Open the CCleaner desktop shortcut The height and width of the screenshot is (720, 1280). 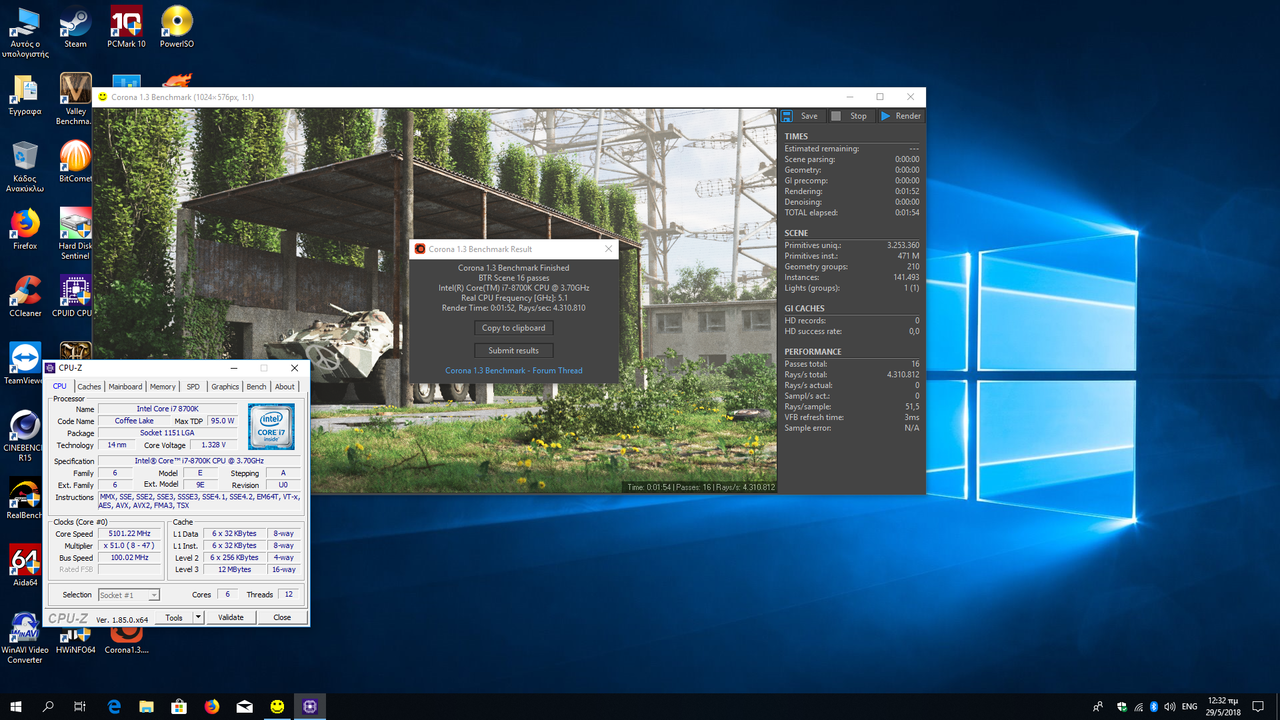tap(25, 297)
